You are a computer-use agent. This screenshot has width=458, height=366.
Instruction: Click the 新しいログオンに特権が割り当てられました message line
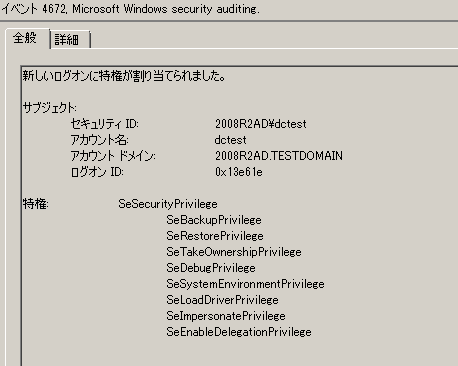[x=124, y=76]
